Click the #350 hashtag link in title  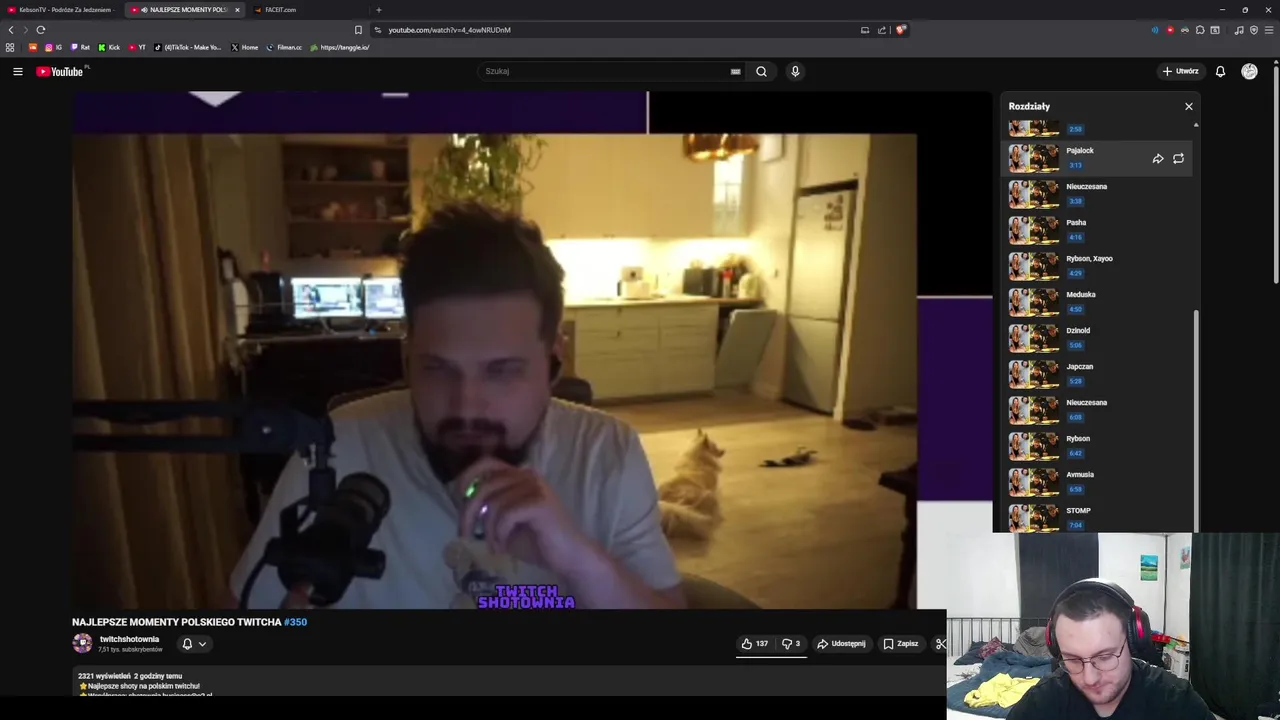click(x=295, y=622)
